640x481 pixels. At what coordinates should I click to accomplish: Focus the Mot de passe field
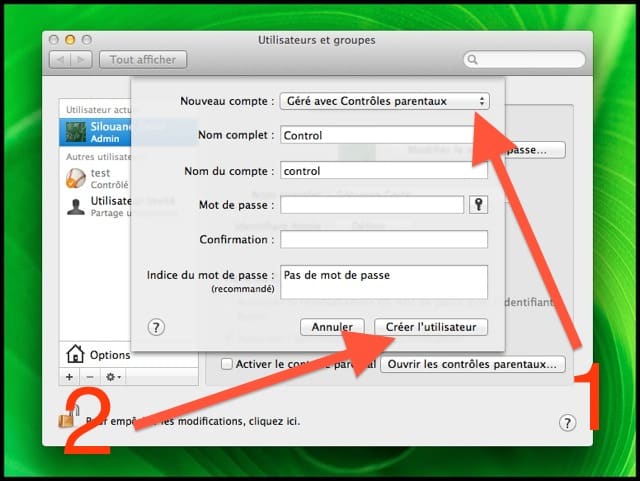[x=372, y=205]
